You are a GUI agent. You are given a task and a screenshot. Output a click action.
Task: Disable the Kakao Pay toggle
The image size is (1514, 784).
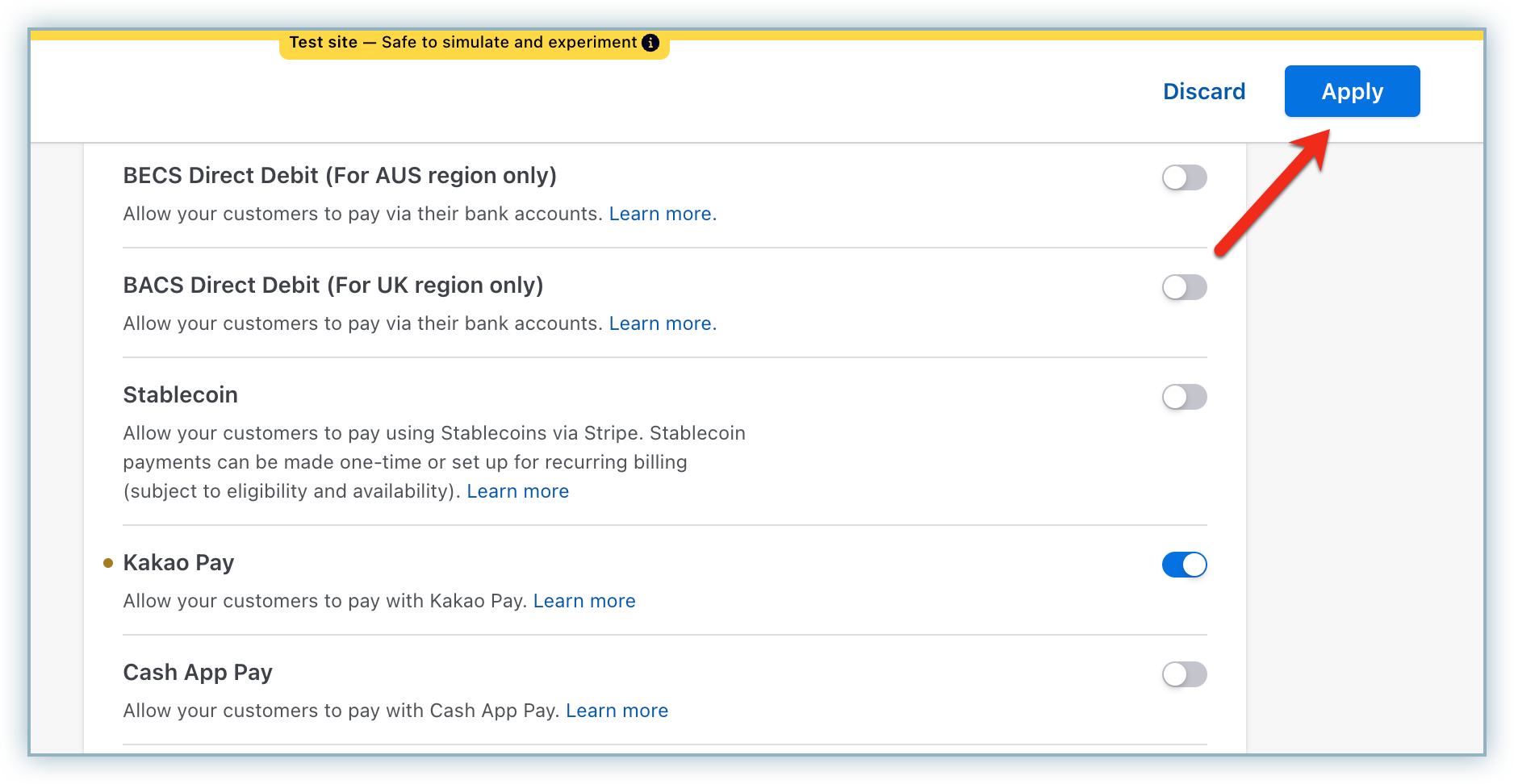[x=1184, y=565]
